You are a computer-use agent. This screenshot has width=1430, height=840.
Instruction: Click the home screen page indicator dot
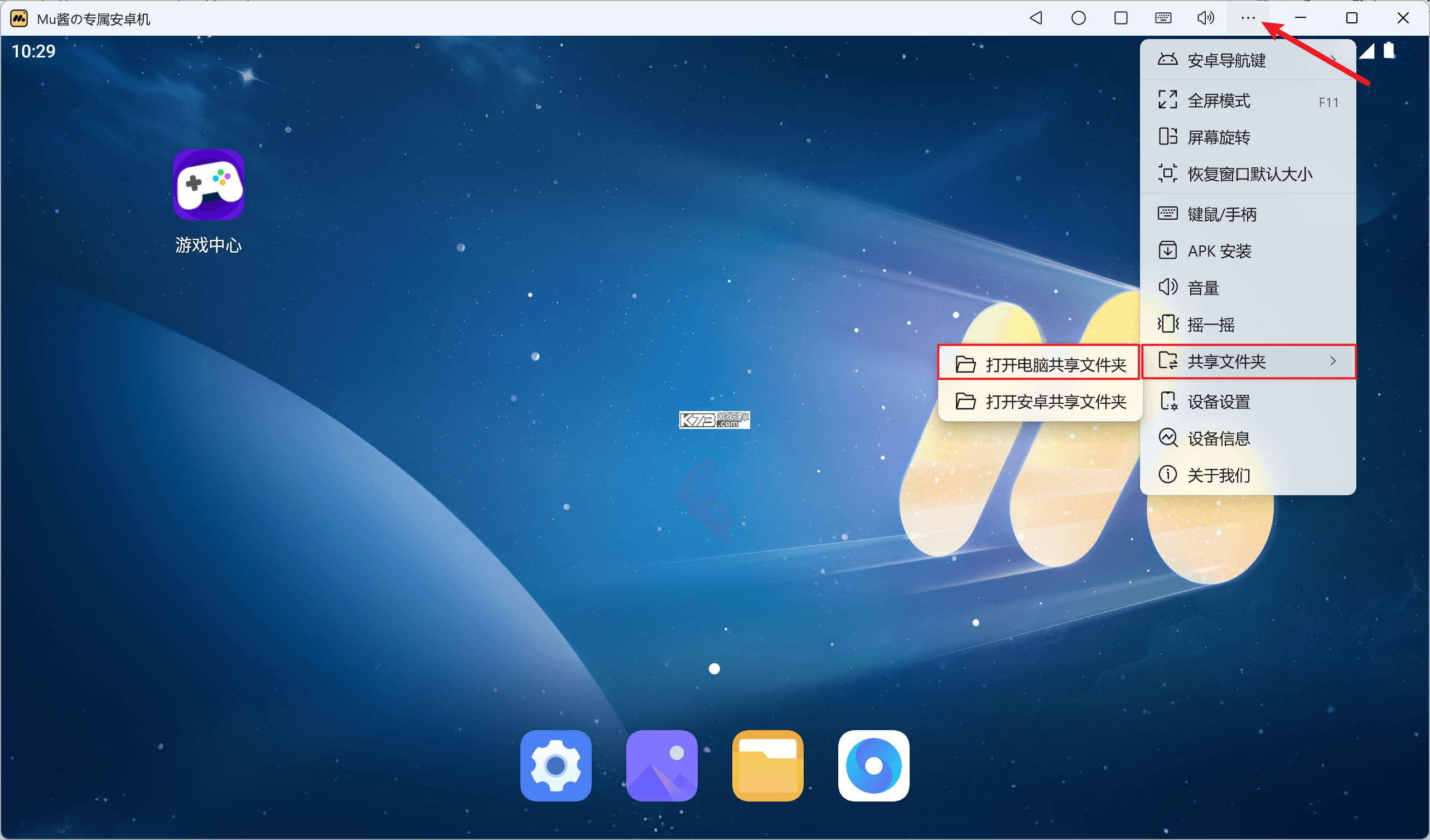[x=714, y=669]
